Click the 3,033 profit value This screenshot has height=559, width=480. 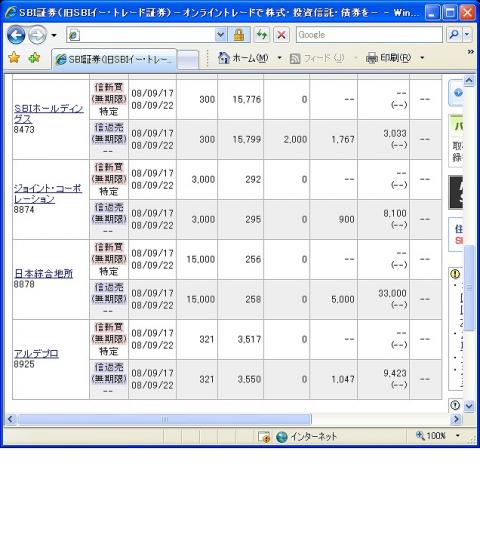(395, 133)
